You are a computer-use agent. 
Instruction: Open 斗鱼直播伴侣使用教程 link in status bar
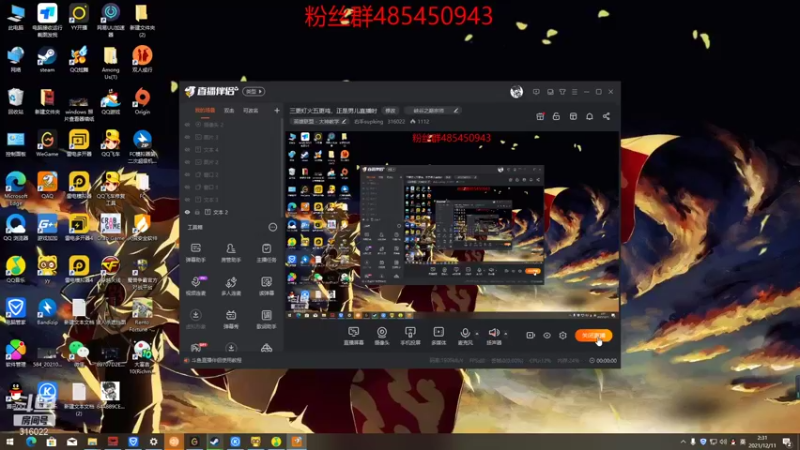(216, 360)
